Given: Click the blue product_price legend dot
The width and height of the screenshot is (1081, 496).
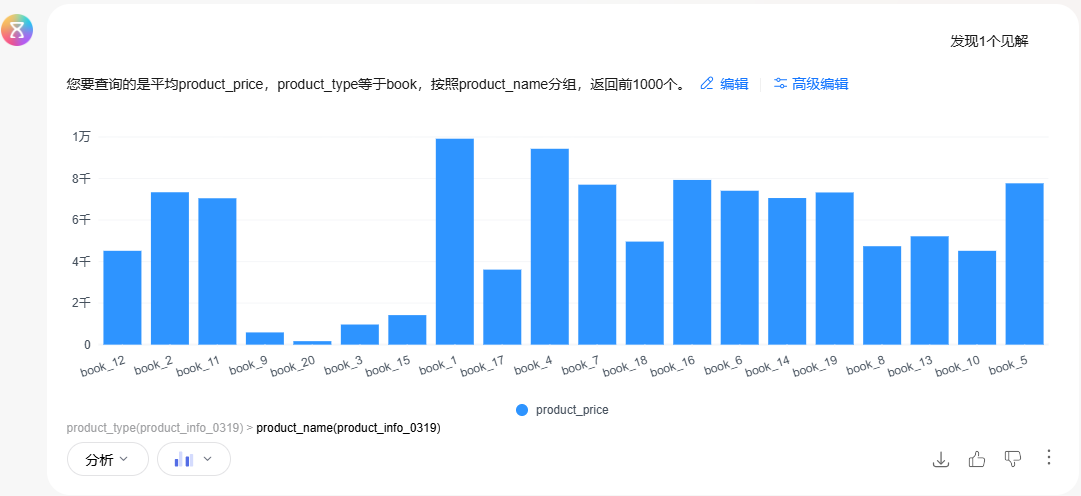Looking at the screenshot, I should point(522,410).
